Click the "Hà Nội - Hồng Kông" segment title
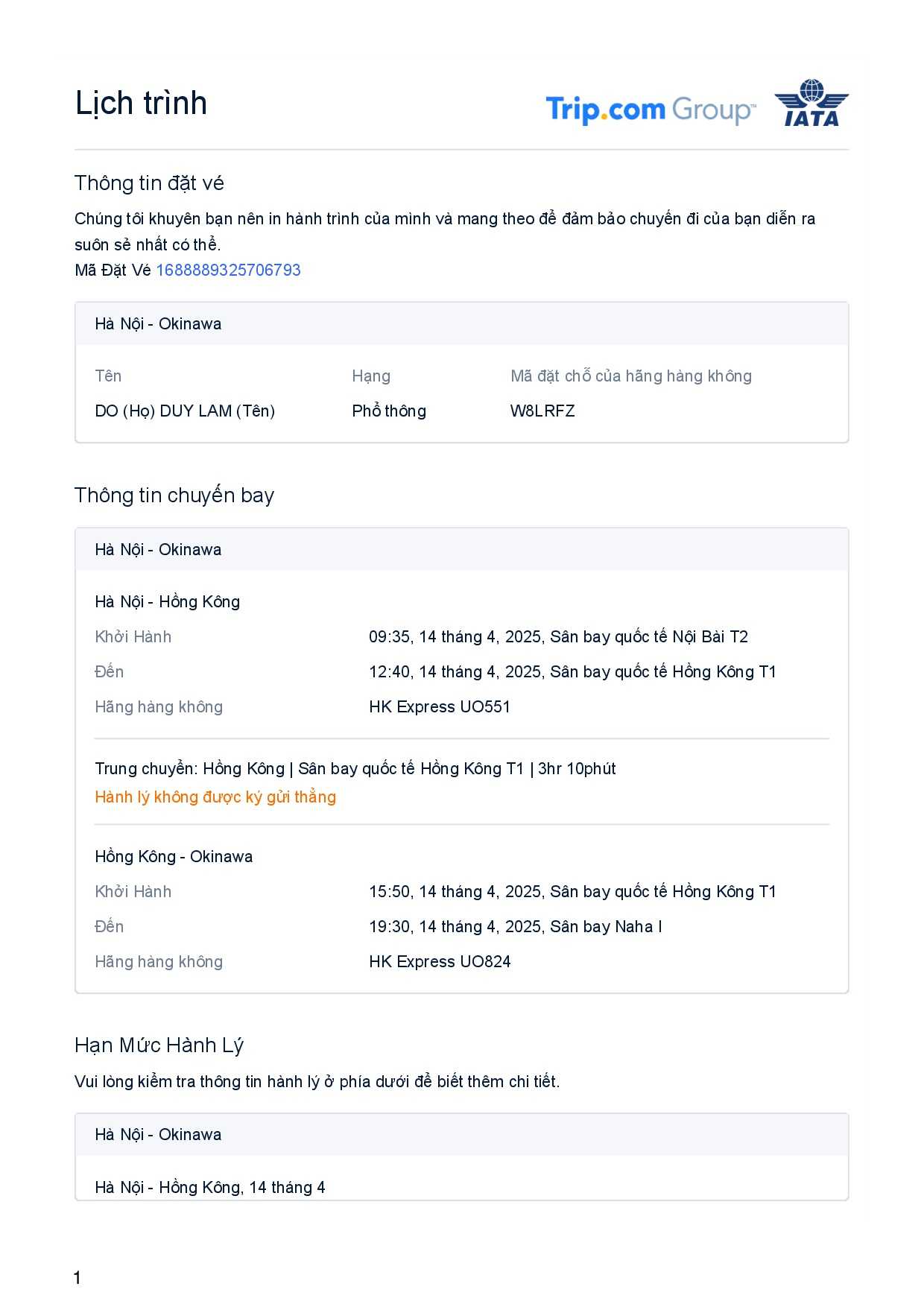Image resolution: width=924 pixels, height=1307 pixels. pos(168,602)
